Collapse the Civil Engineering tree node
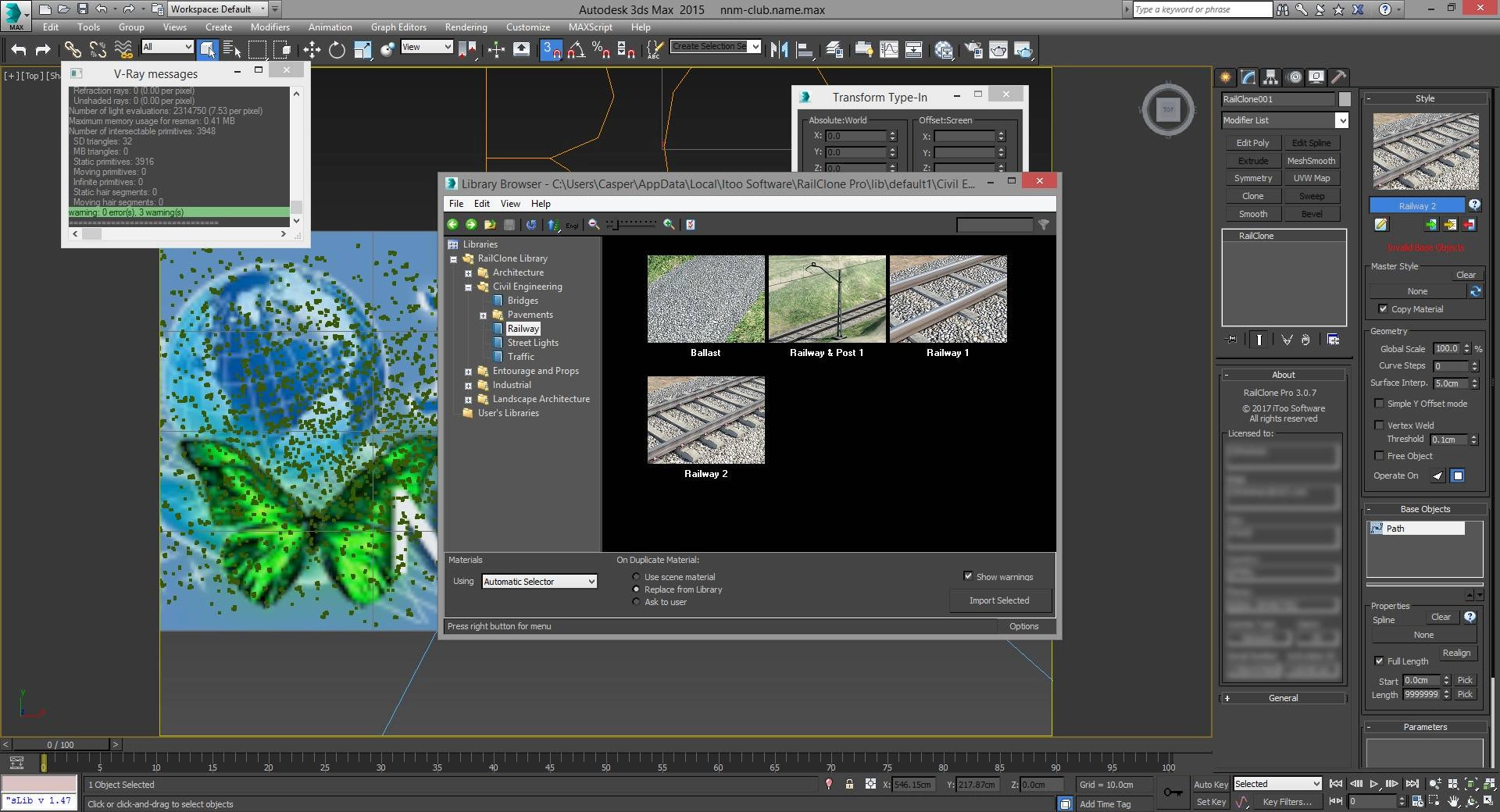 468,287
